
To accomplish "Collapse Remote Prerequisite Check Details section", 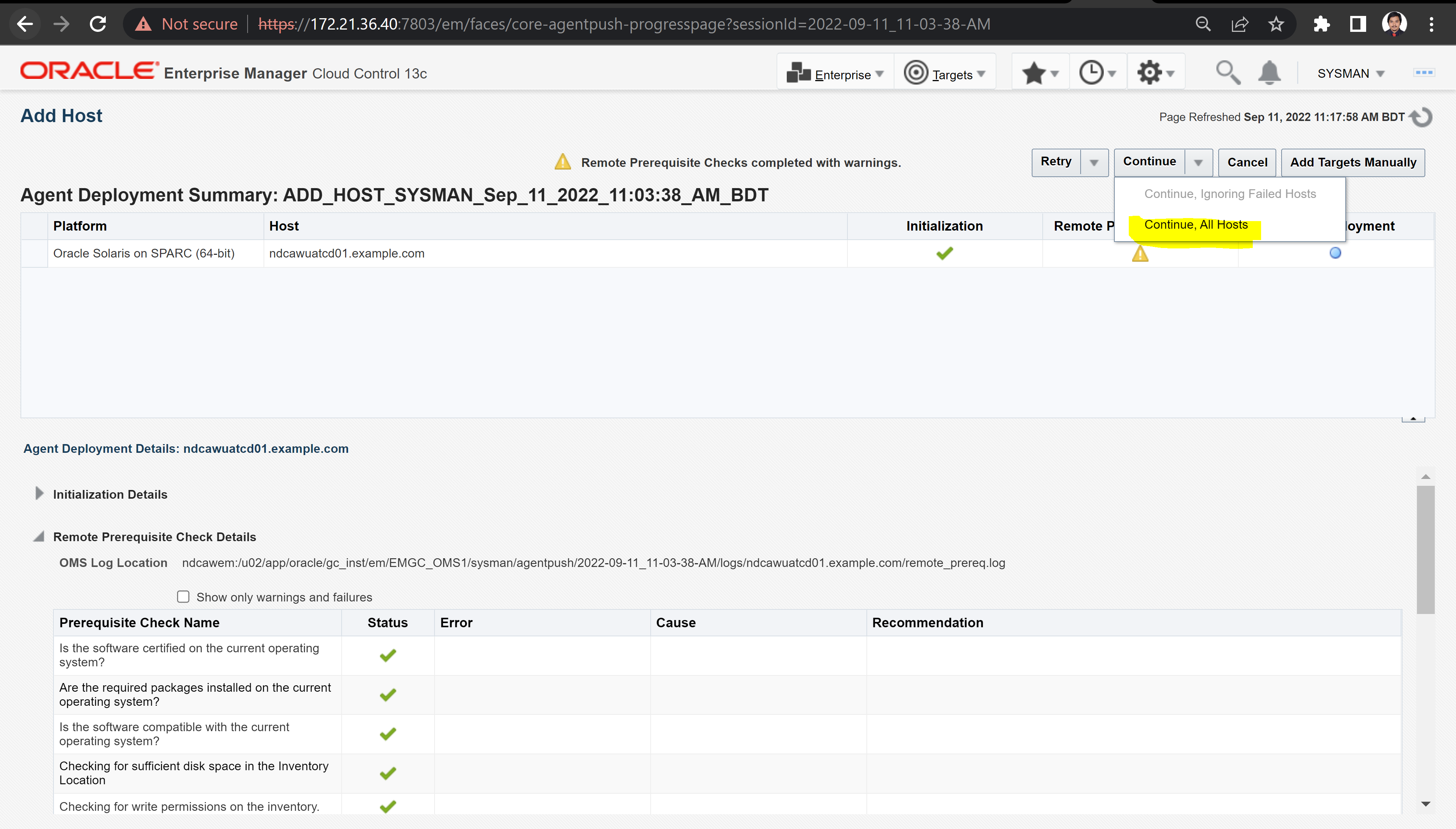I will (39, 536).
